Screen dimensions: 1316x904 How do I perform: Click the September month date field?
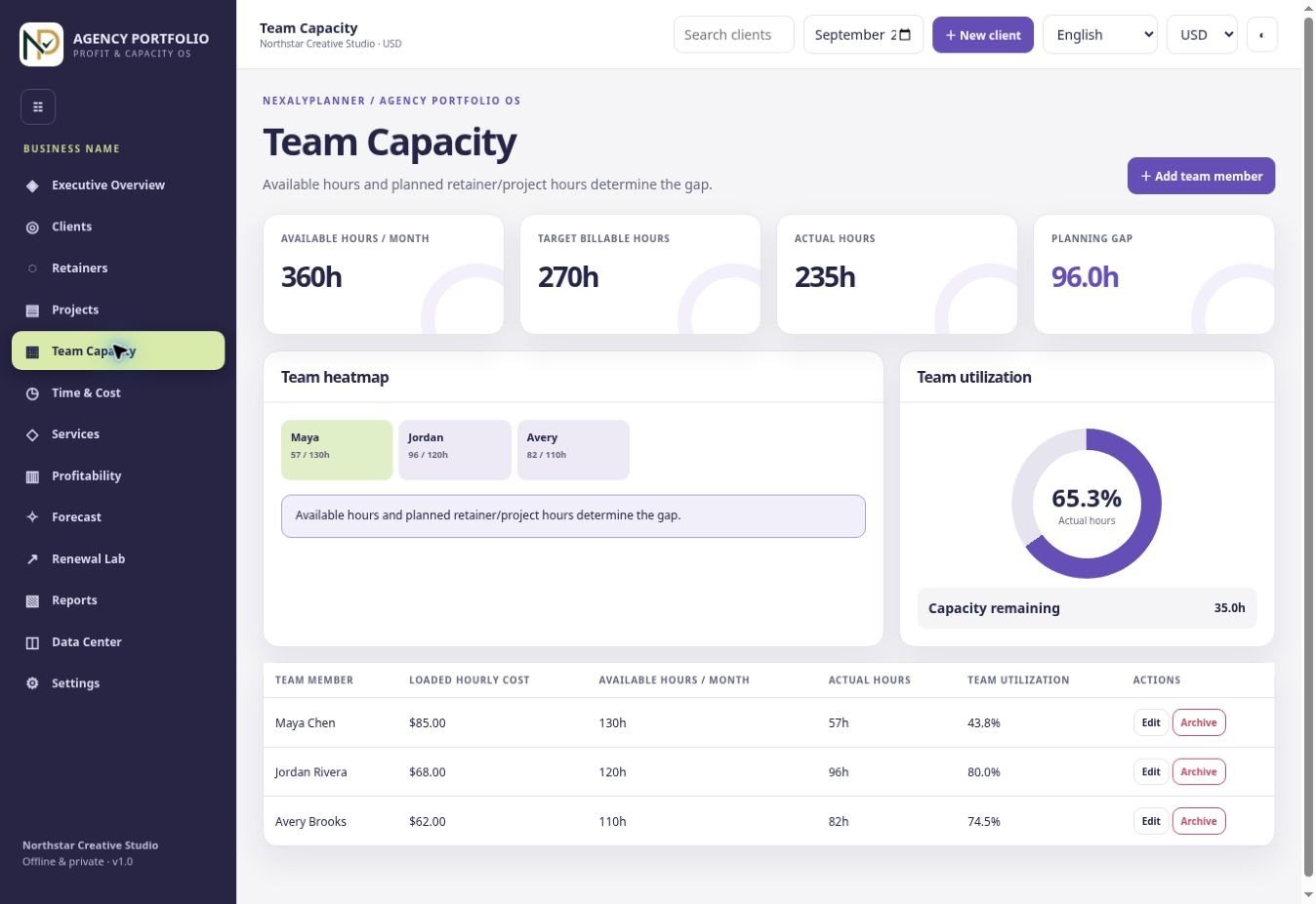point(863,35)
